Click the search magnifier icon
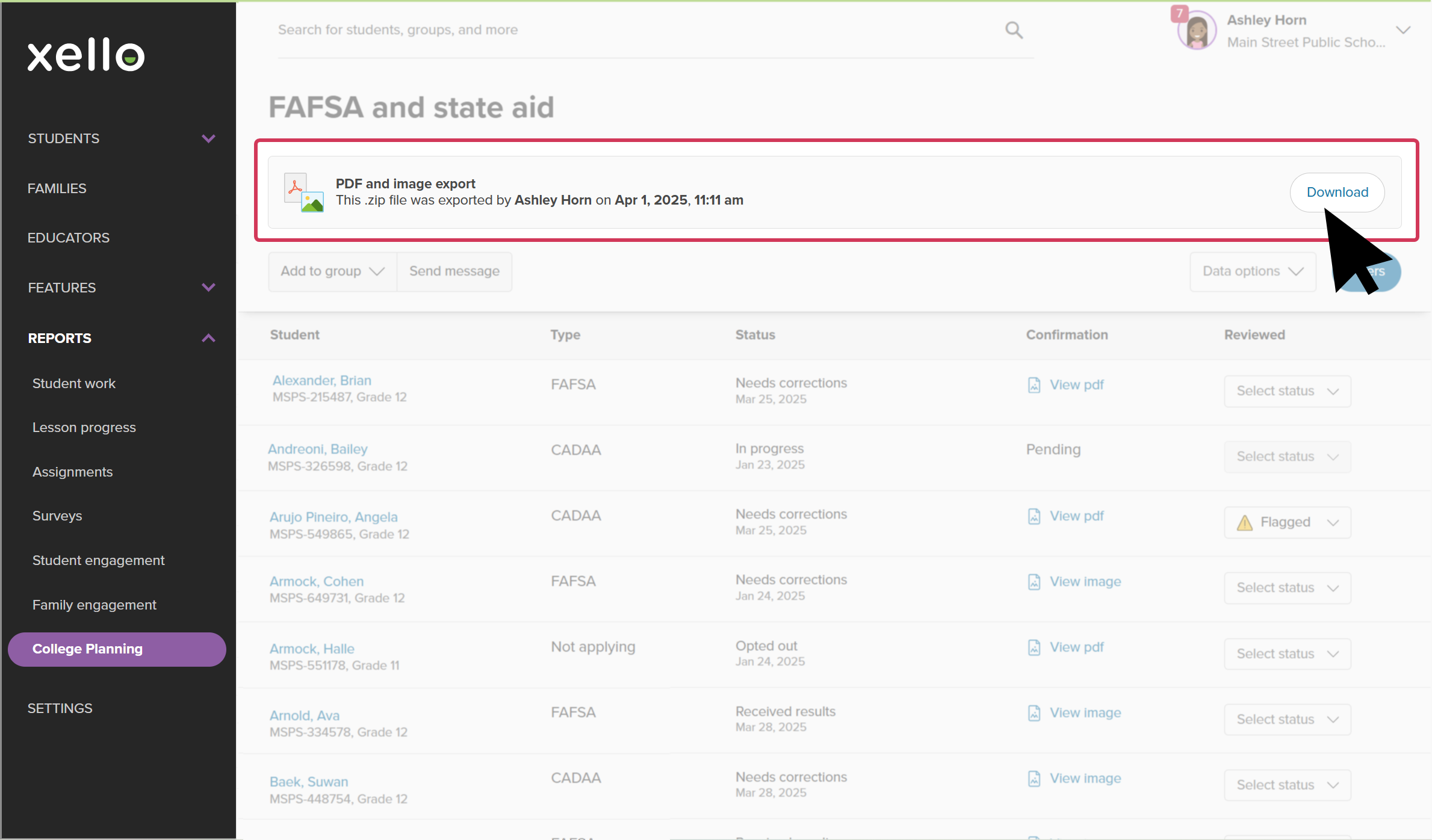This screenshot has width=1432, height=840. [1014, 30]
